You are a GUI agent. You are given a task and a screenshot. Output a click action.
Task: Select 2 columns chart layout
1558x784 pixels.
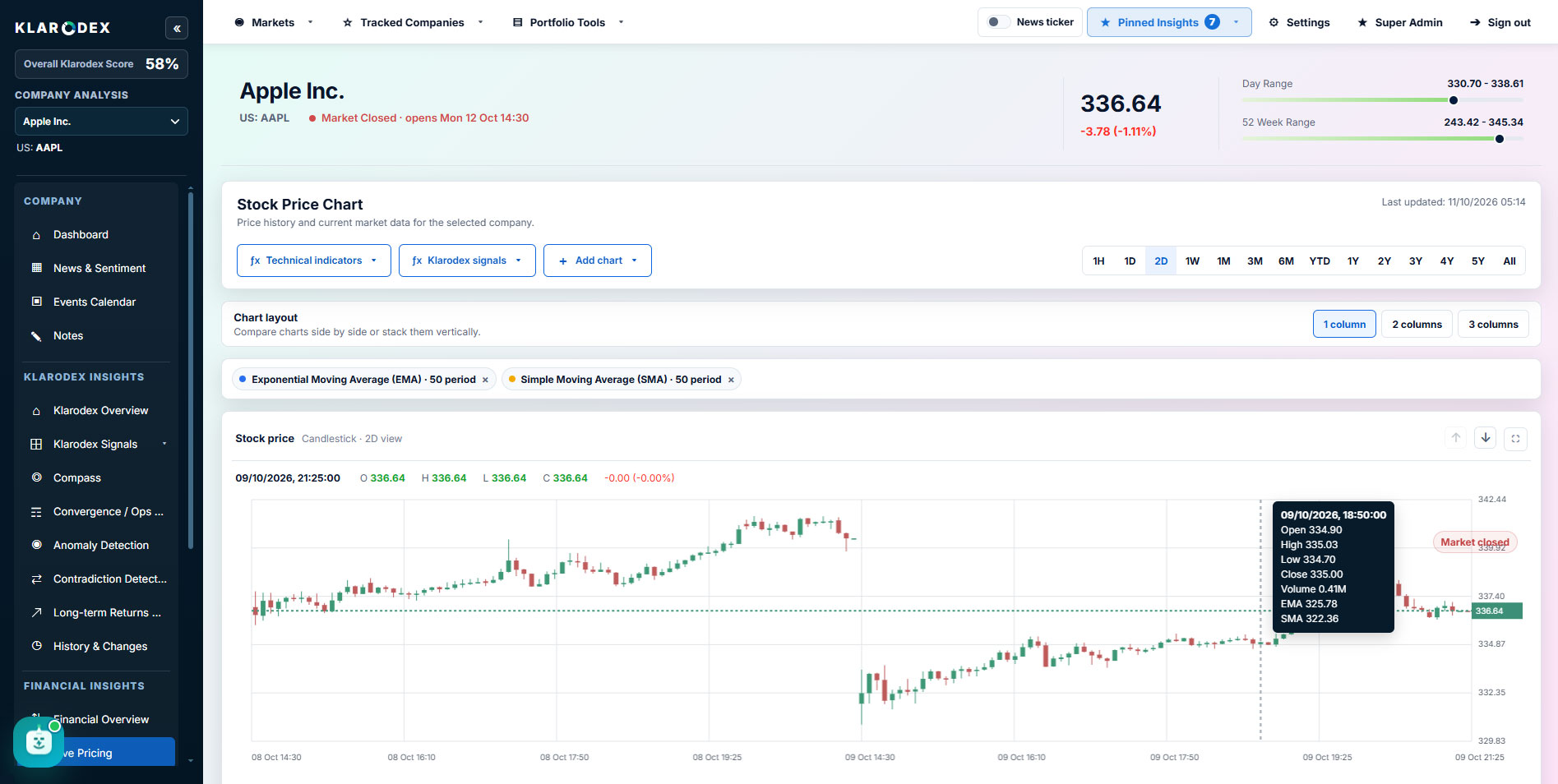(x=1417, y=325)
